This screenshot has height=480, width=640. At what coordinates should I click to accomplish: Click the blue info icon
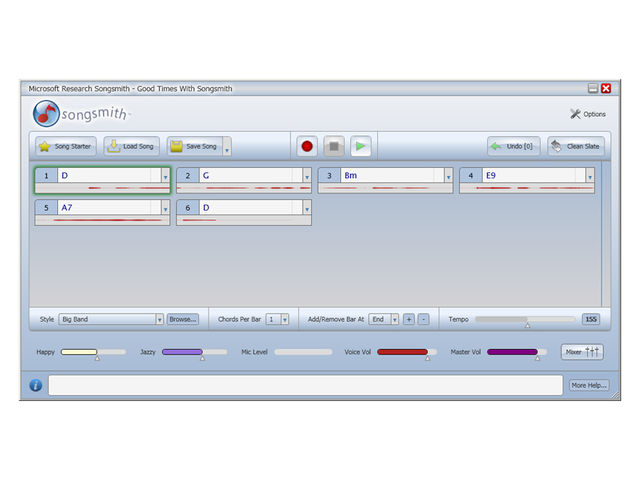click(36, 385)
